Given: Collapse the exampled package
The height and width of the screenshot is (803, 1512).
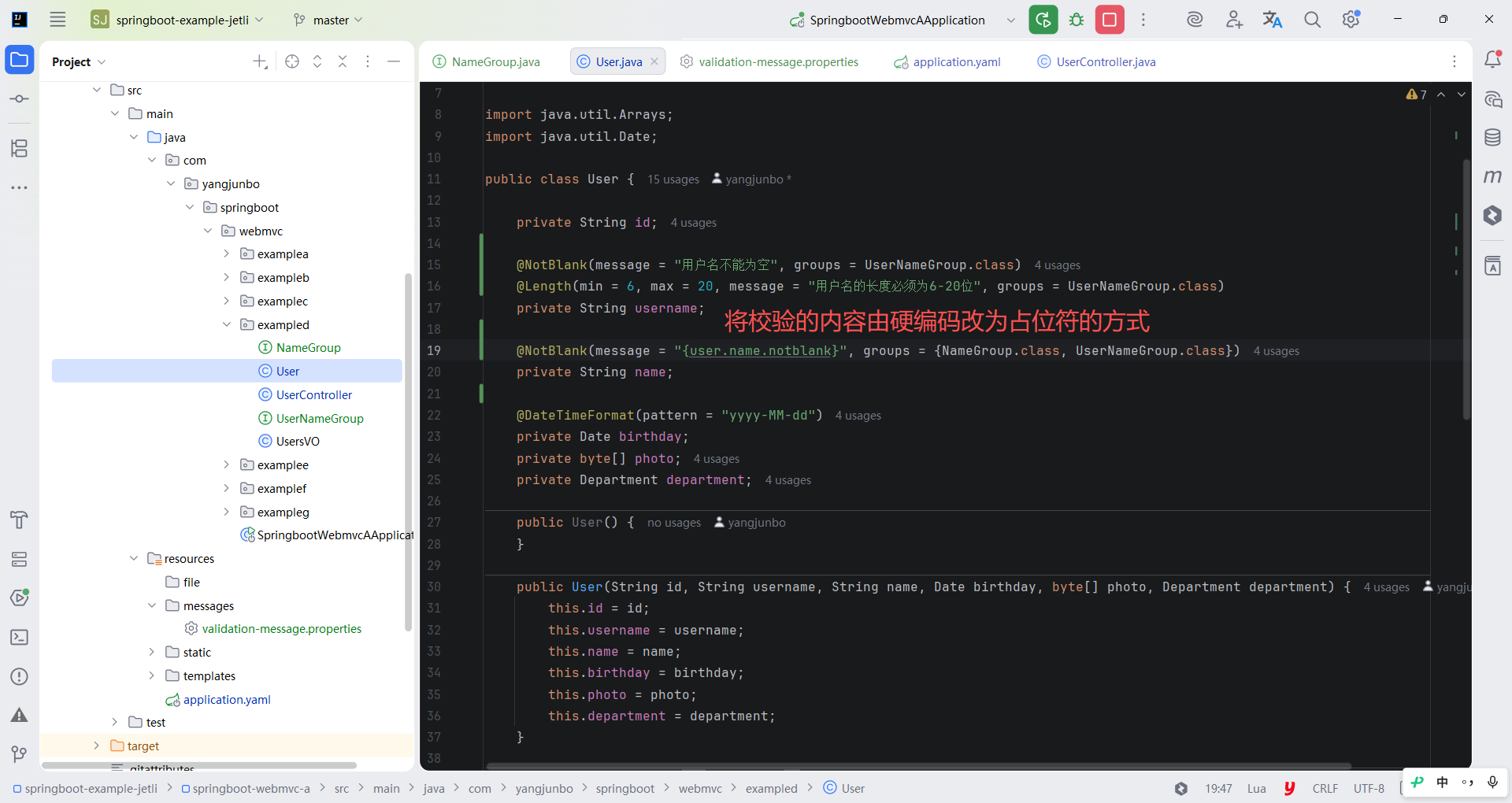Looking at the screenshot, I should [x=227, y=324].
